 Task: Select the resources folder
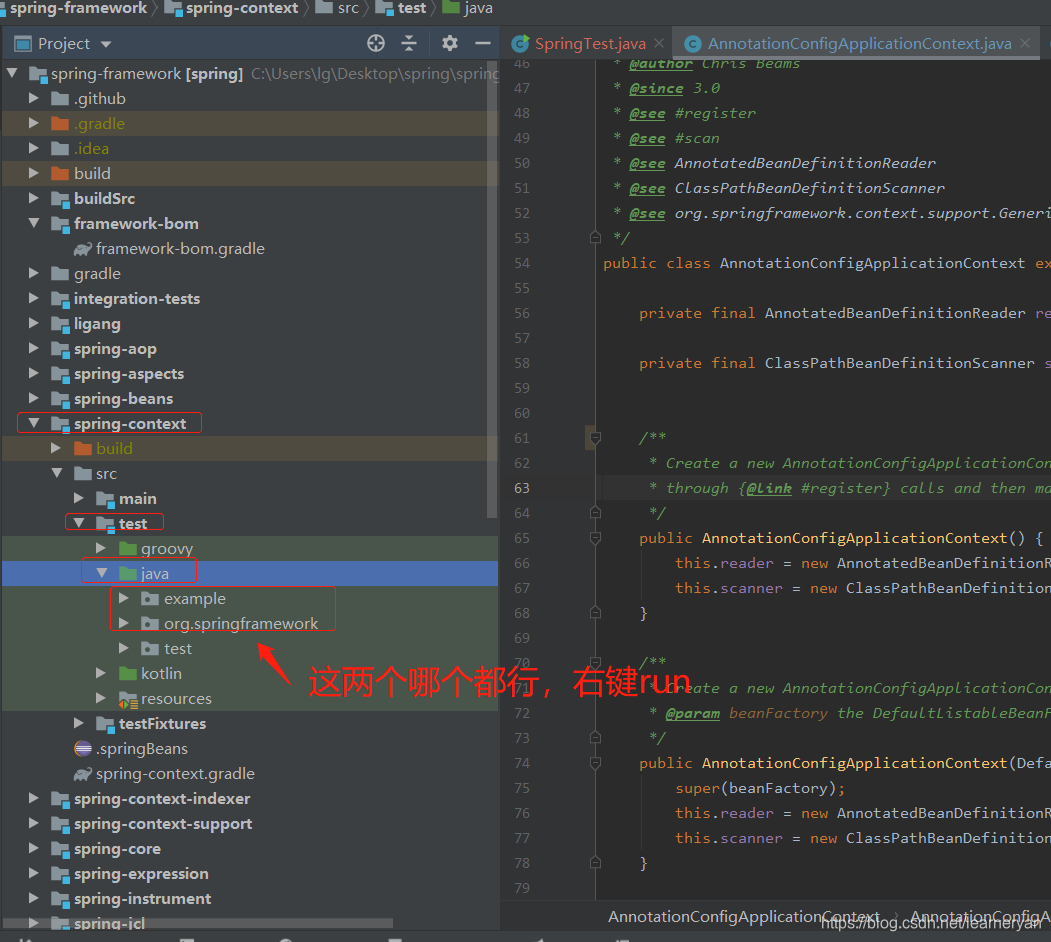tap(176, 699)
